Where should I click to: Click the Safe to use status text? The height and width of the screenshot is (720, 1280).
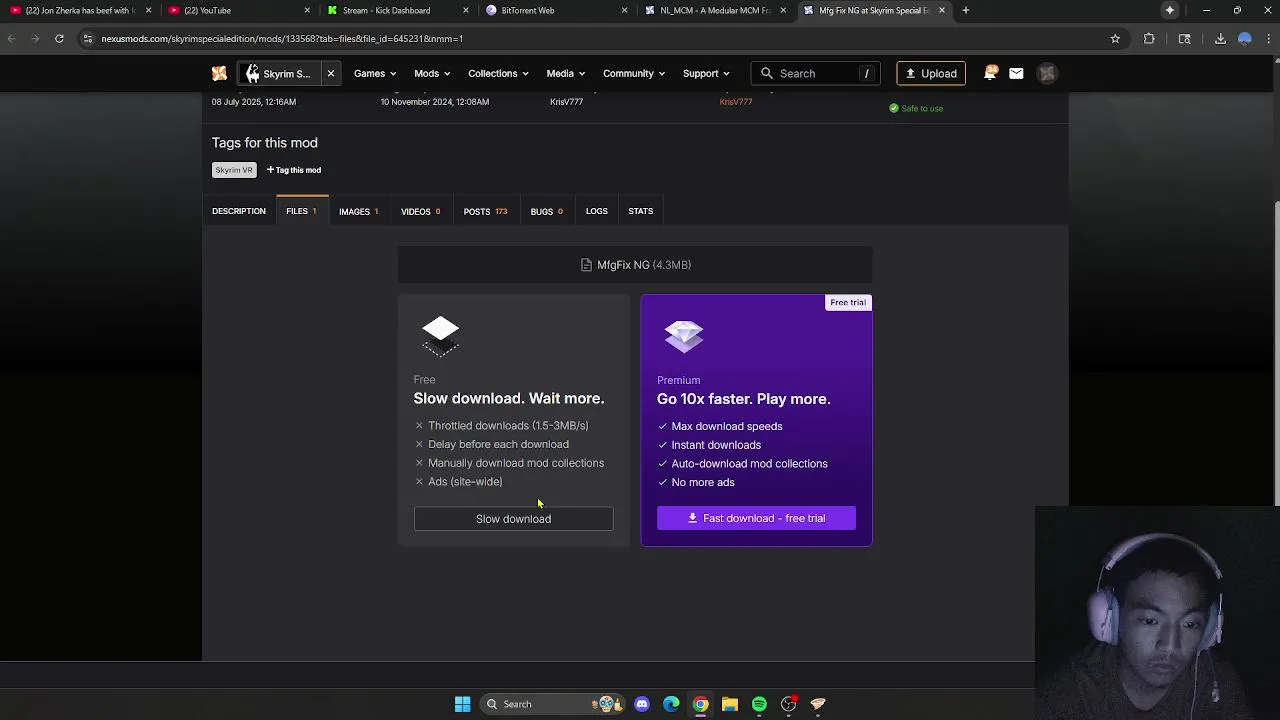[922, 108]
